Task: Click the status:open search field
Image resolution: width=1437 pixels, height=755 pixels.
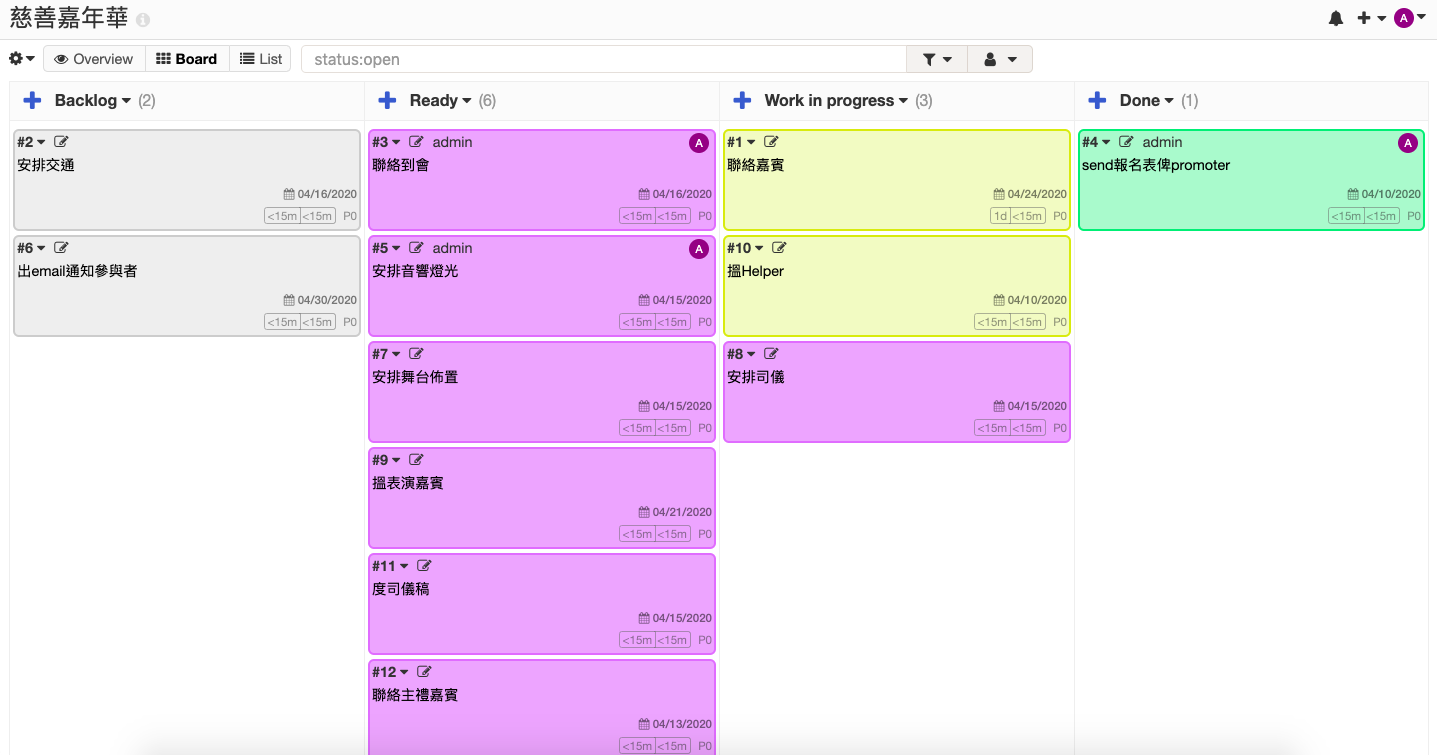Action: [603, 59]
